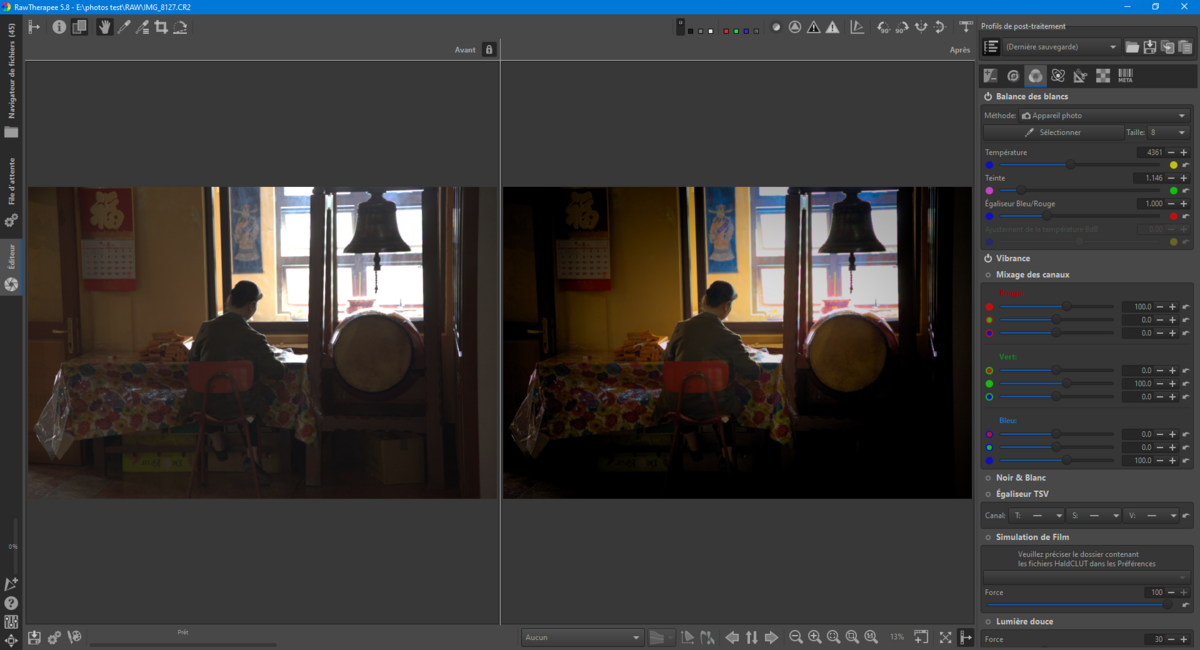The width and height of the screenshot is (1200, 650).
Task: Pick the white balance pipette tool
Action: point(123,27)
